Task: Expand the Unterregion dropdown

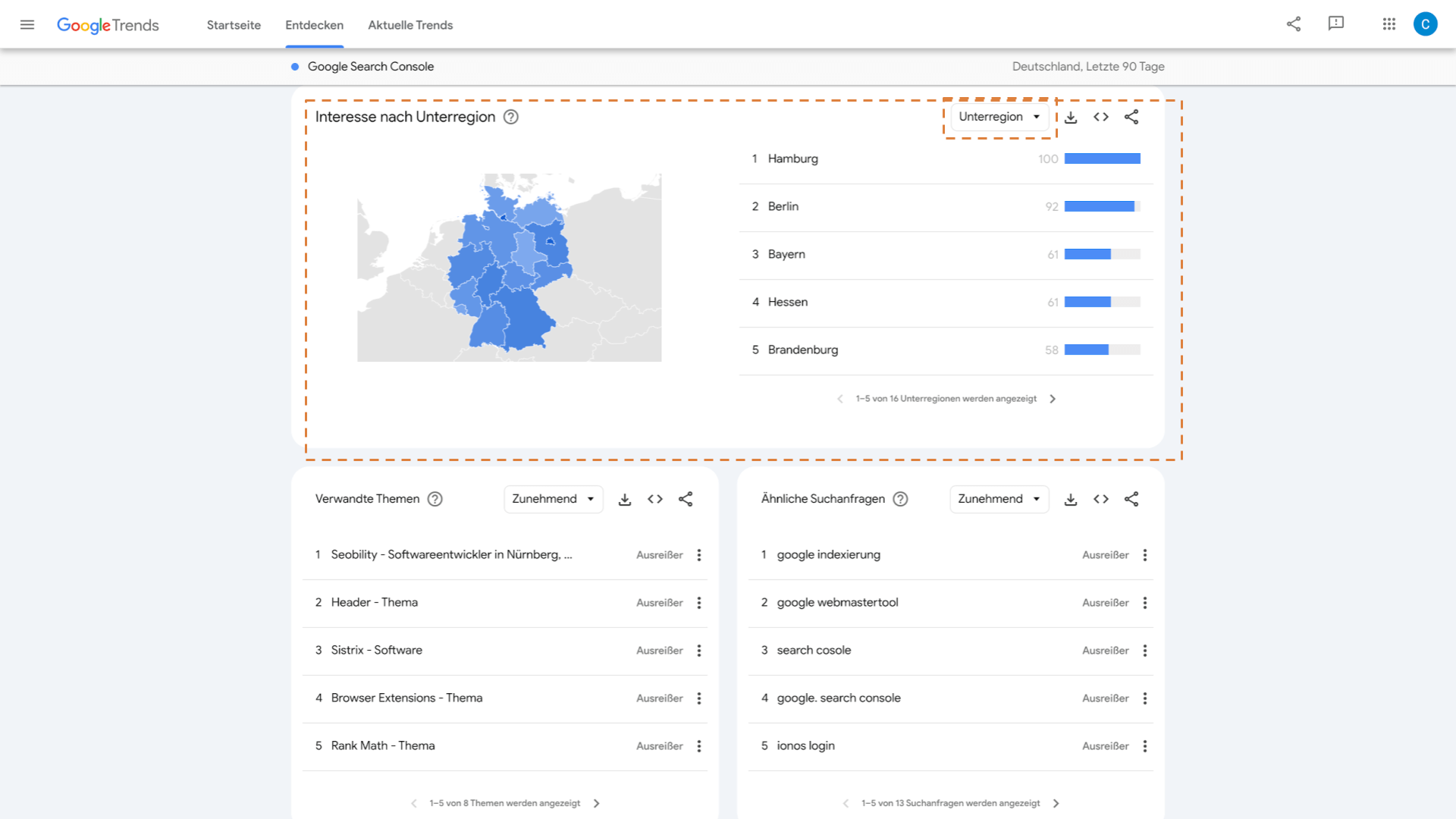Action: 999,117
